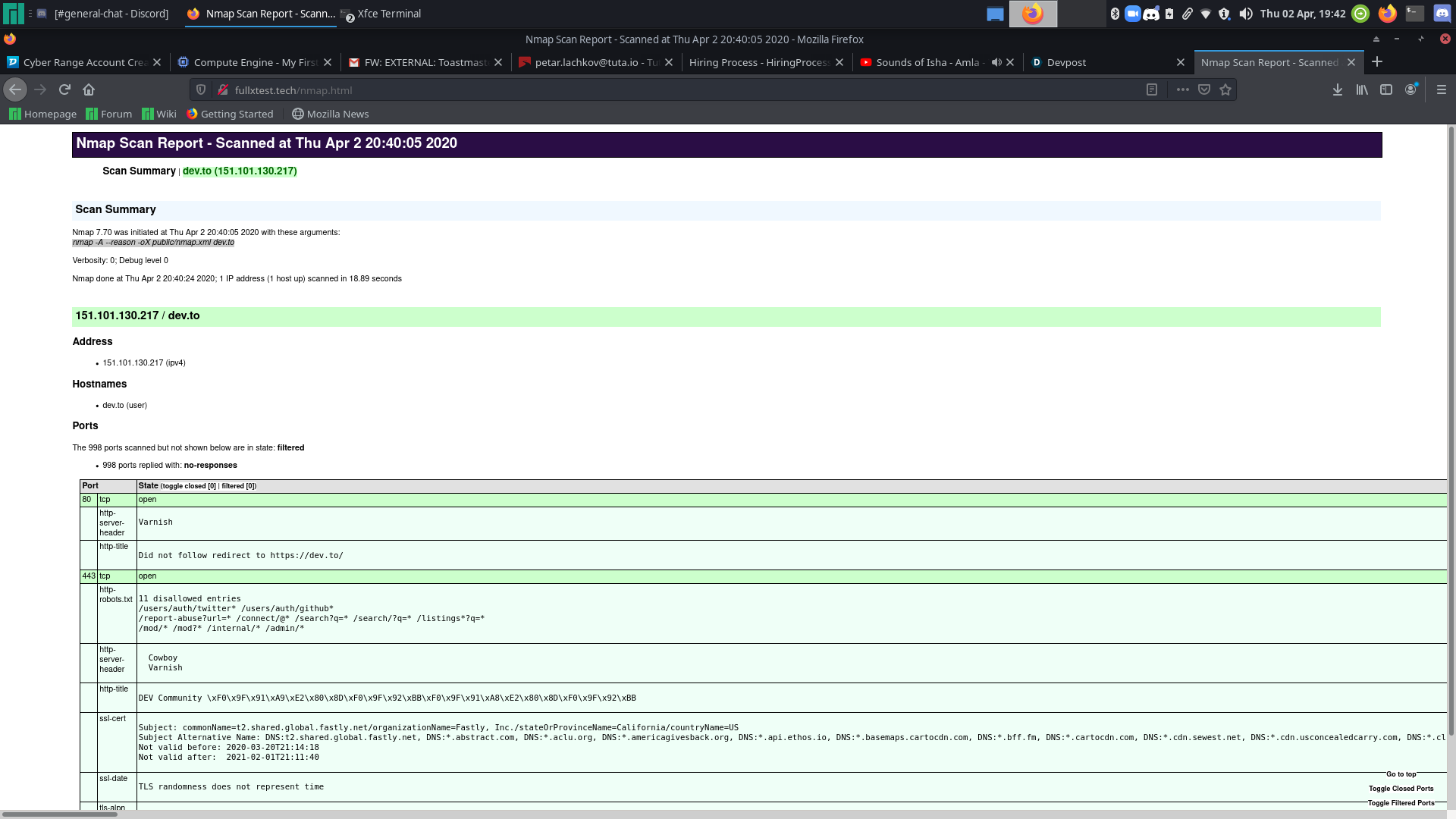Reload the current page
1456x819 pixels.
tap(64, 89)
